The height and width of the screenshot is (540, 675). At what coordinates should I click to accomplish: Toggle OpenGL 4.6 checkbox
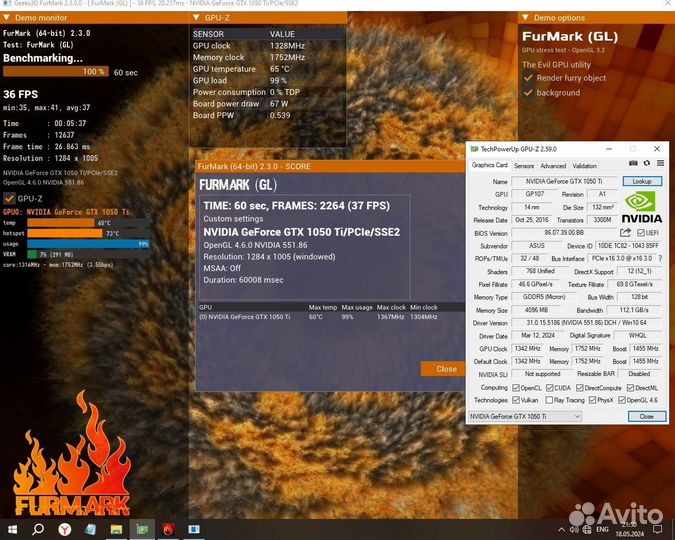622,400
